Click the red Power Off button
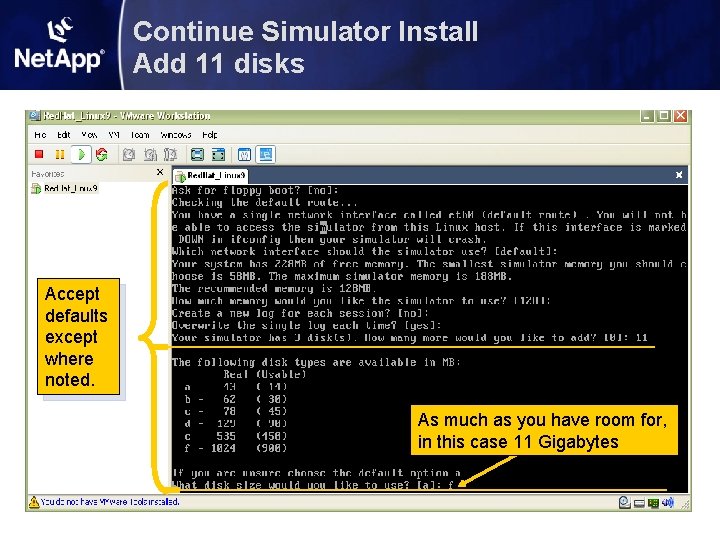 tap(39, 155)
